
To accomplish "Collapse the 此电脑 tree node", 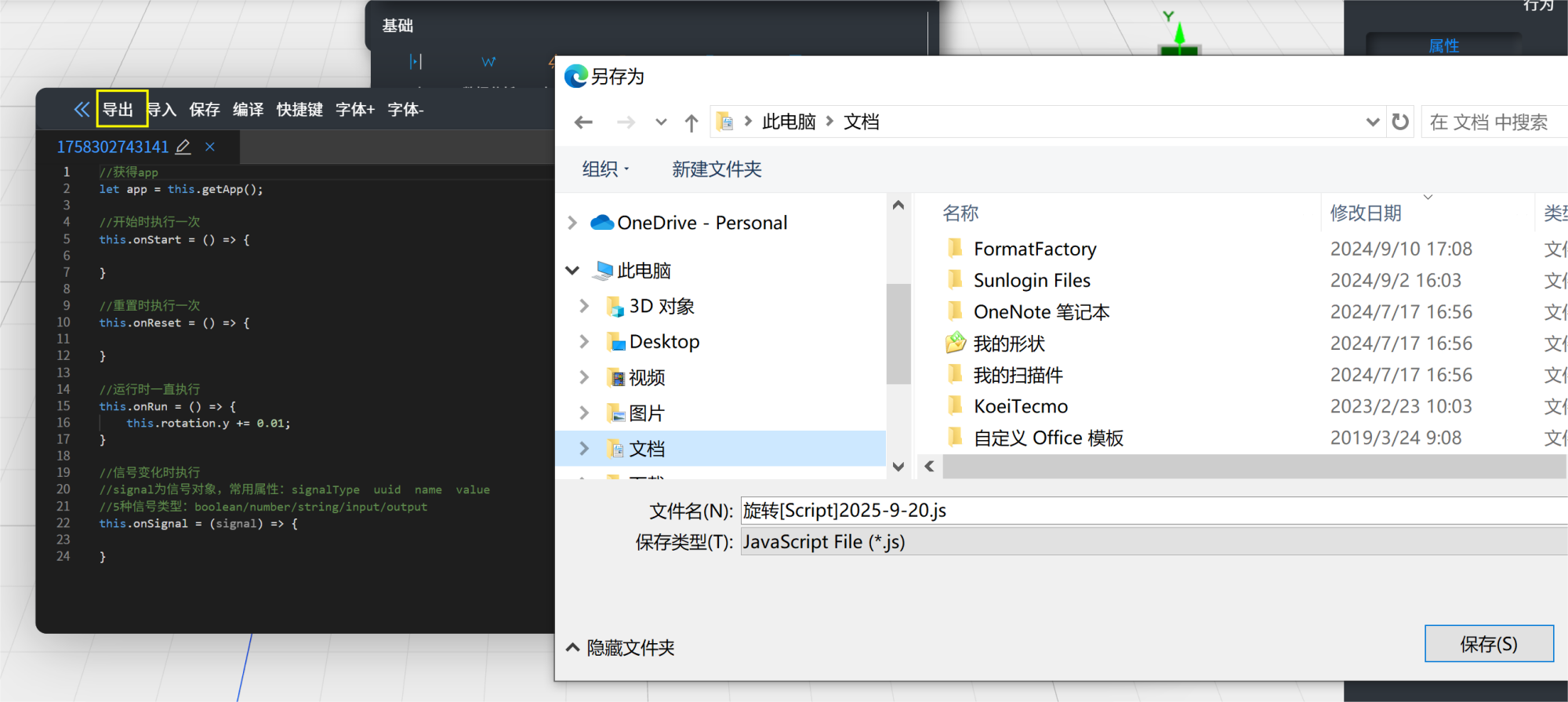I will [572, 271].
